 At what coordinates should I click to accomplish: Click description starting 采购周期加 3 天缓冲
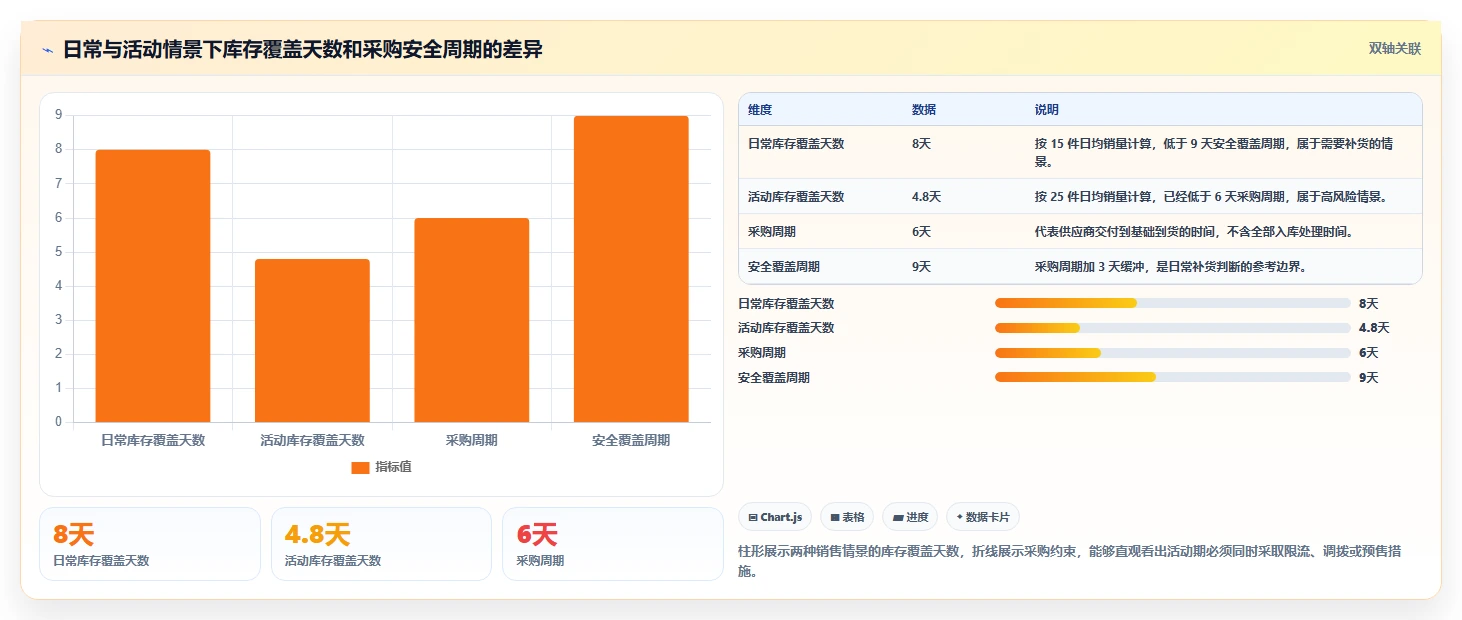pyautogui.click(x=1171, y=267)
